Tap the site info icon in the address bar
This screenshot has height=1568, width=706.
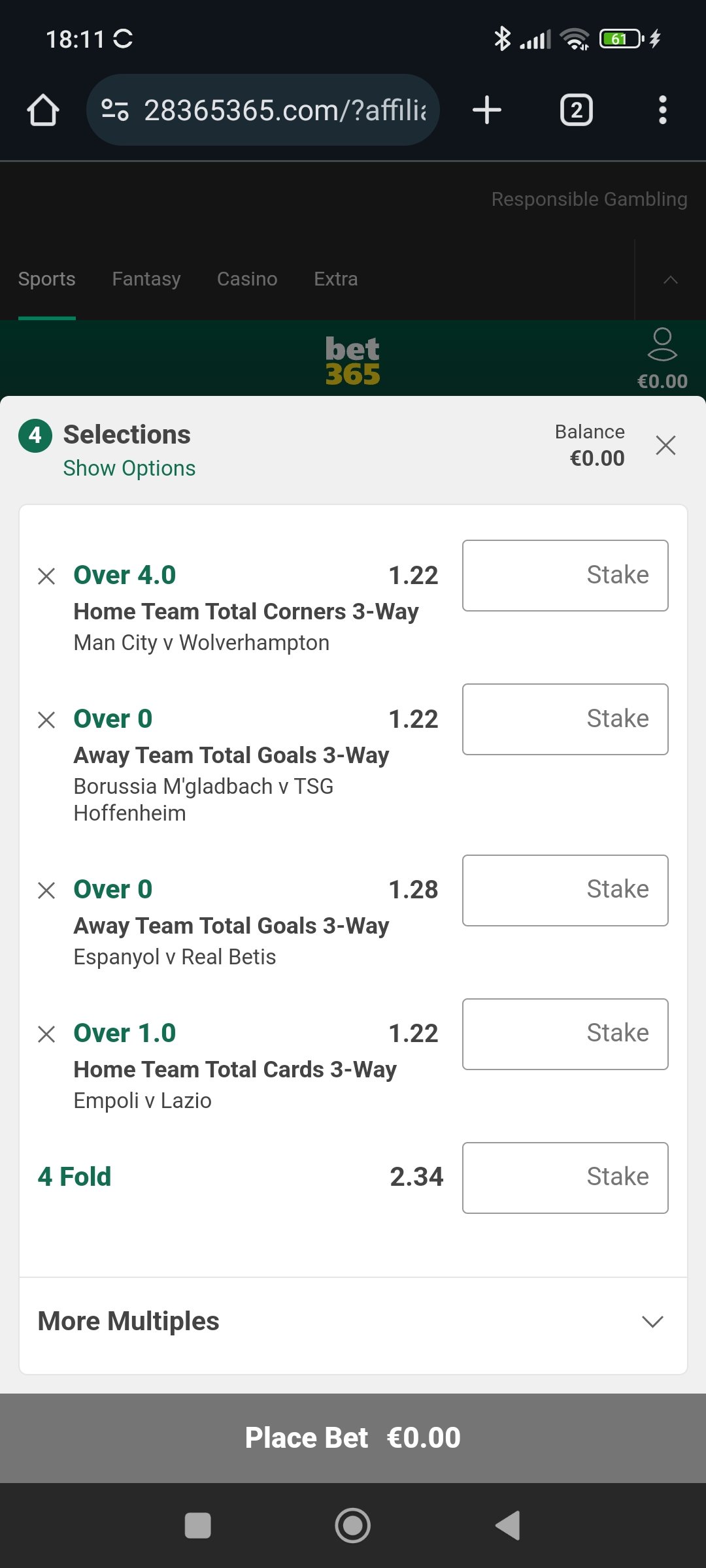pyautogui.click(x=115, y=110)
